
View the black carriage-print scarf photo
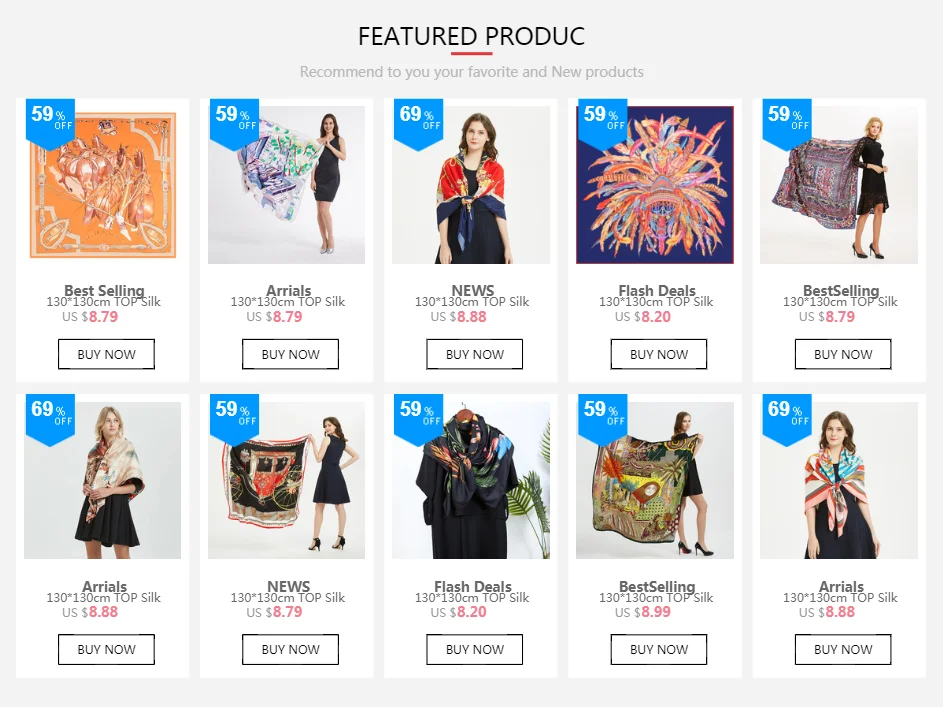point(286,480)
